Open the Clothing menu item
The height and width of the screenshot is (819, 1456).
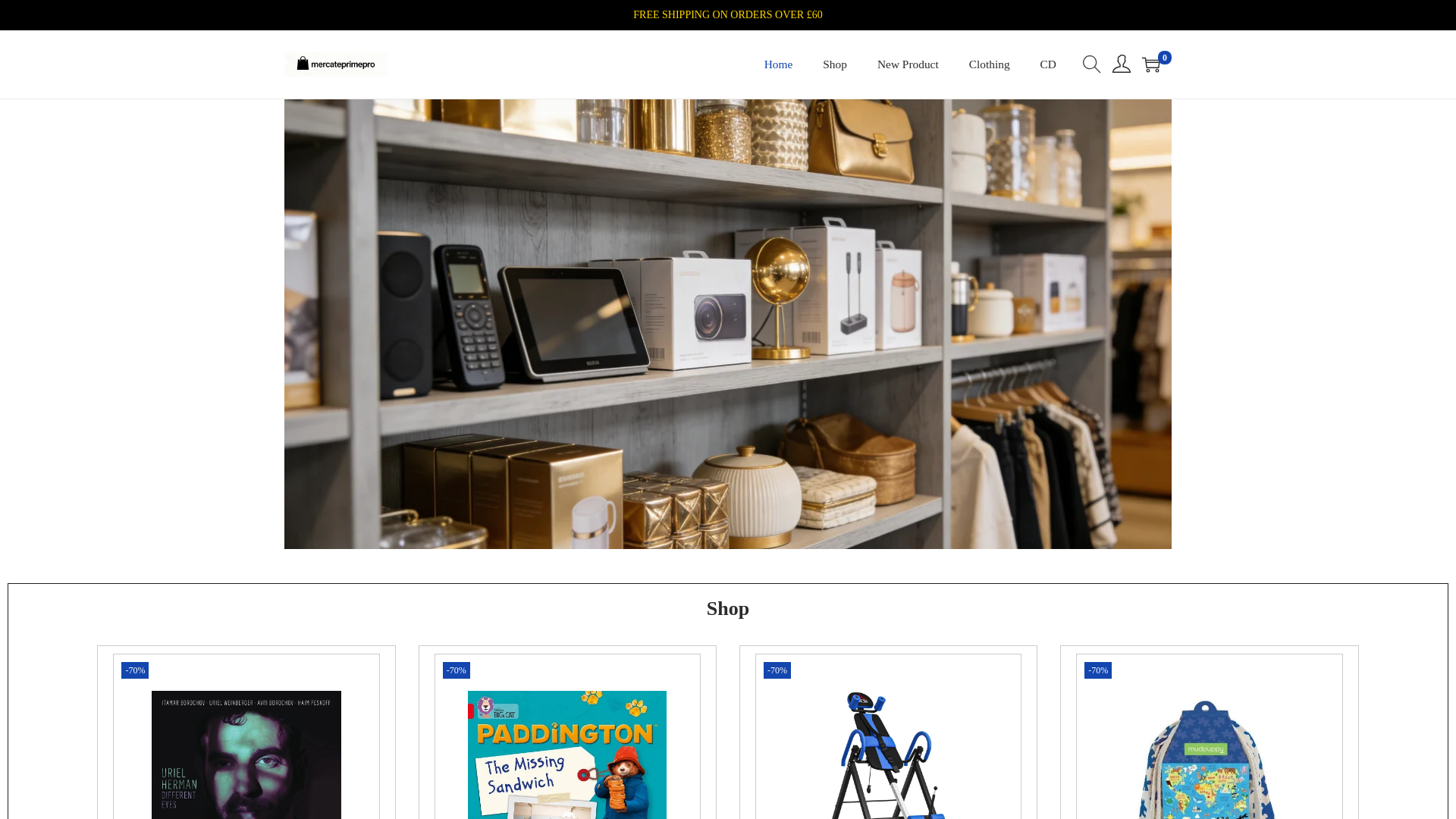989,64
